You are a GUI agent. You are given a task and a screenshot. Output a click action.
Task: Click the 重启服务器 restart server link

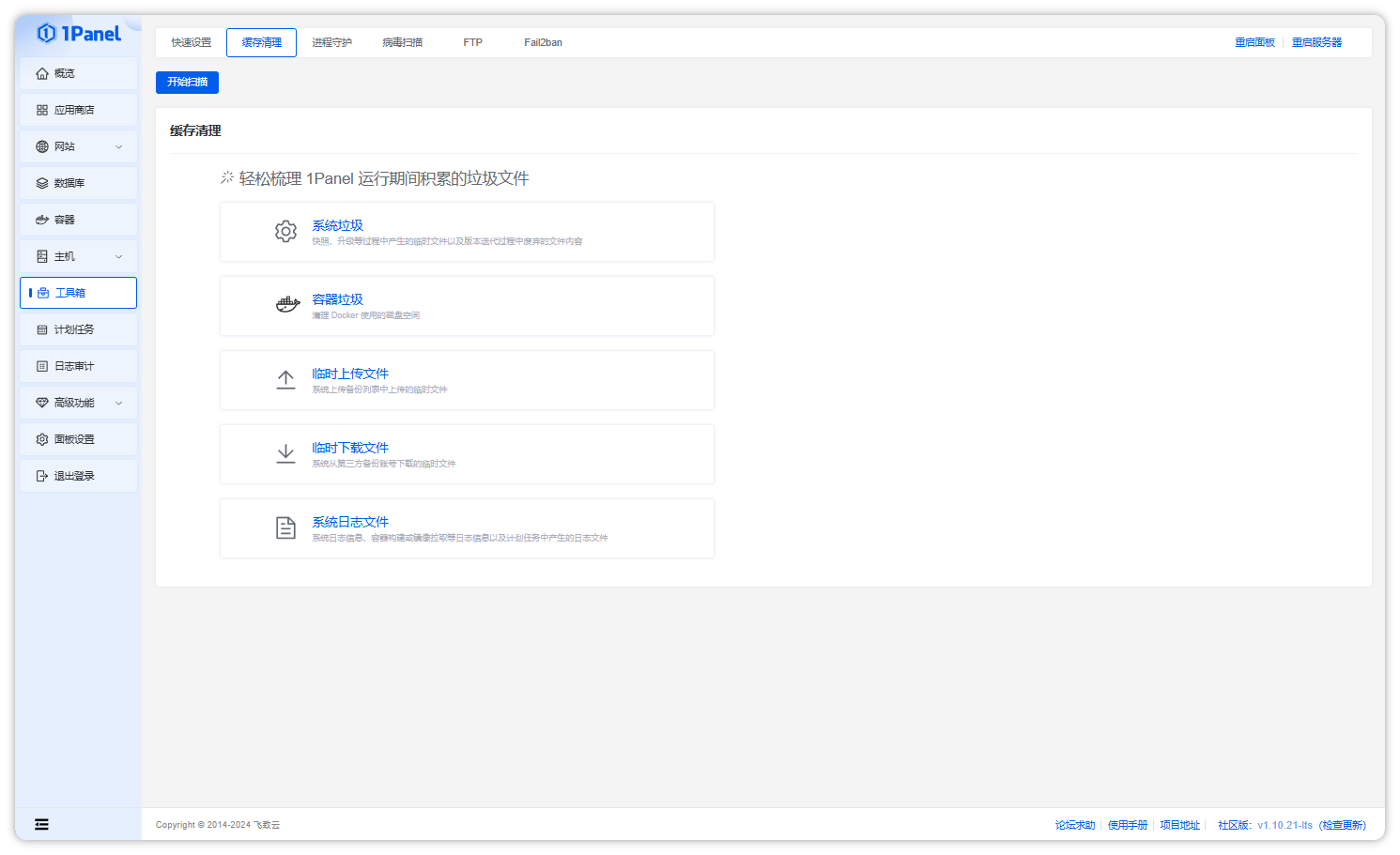tap(1317, 41)
